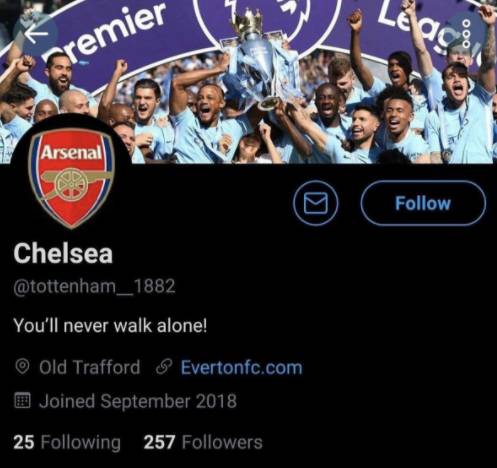Screen dimensions: 497x468
Task: Tap the "You'll never walk alone!" bio
Action: coord(110,325)
